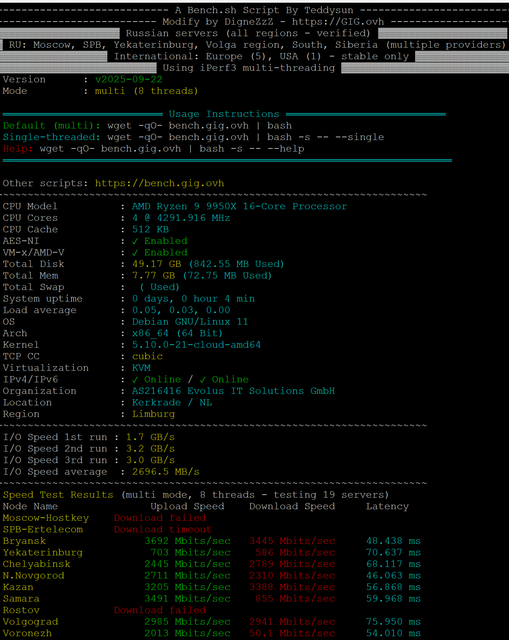Click location value Kerkrade / NL
The image size is (509, 640).
(x=172, y=402)
